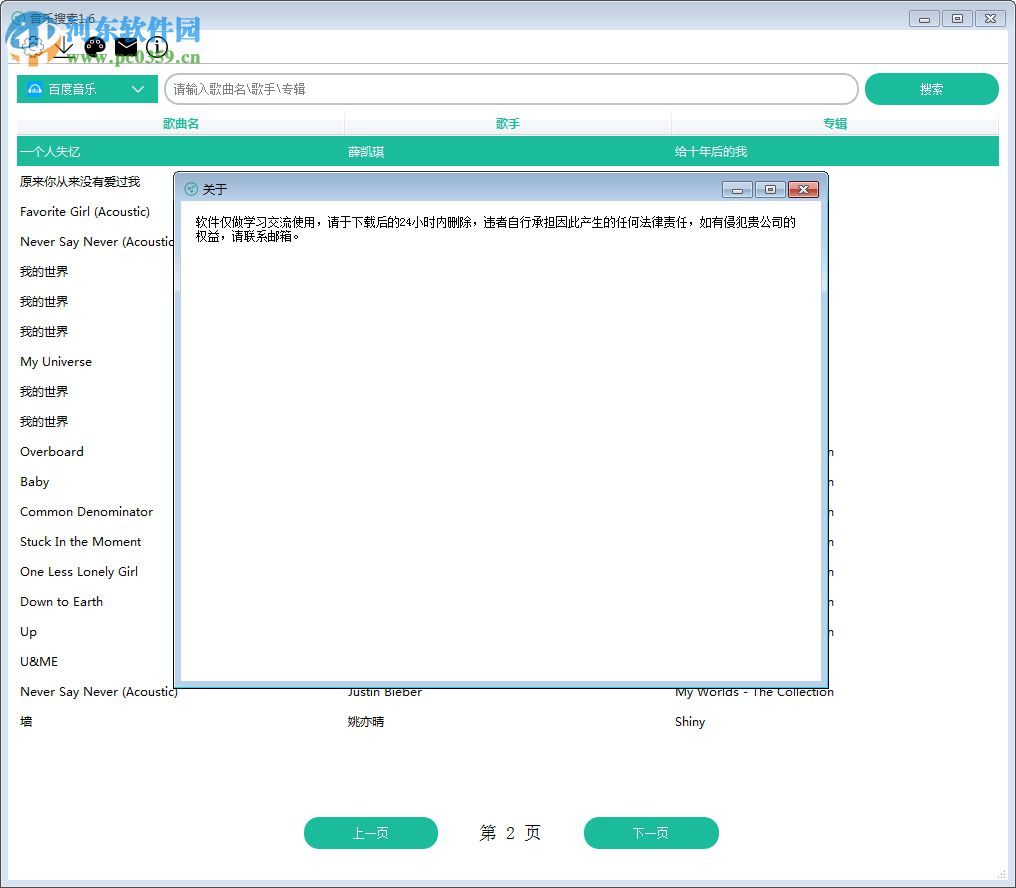Close the 关于 dialog with its red X
The width and height of the screenshot is (1016, 888).
point(804,189)
